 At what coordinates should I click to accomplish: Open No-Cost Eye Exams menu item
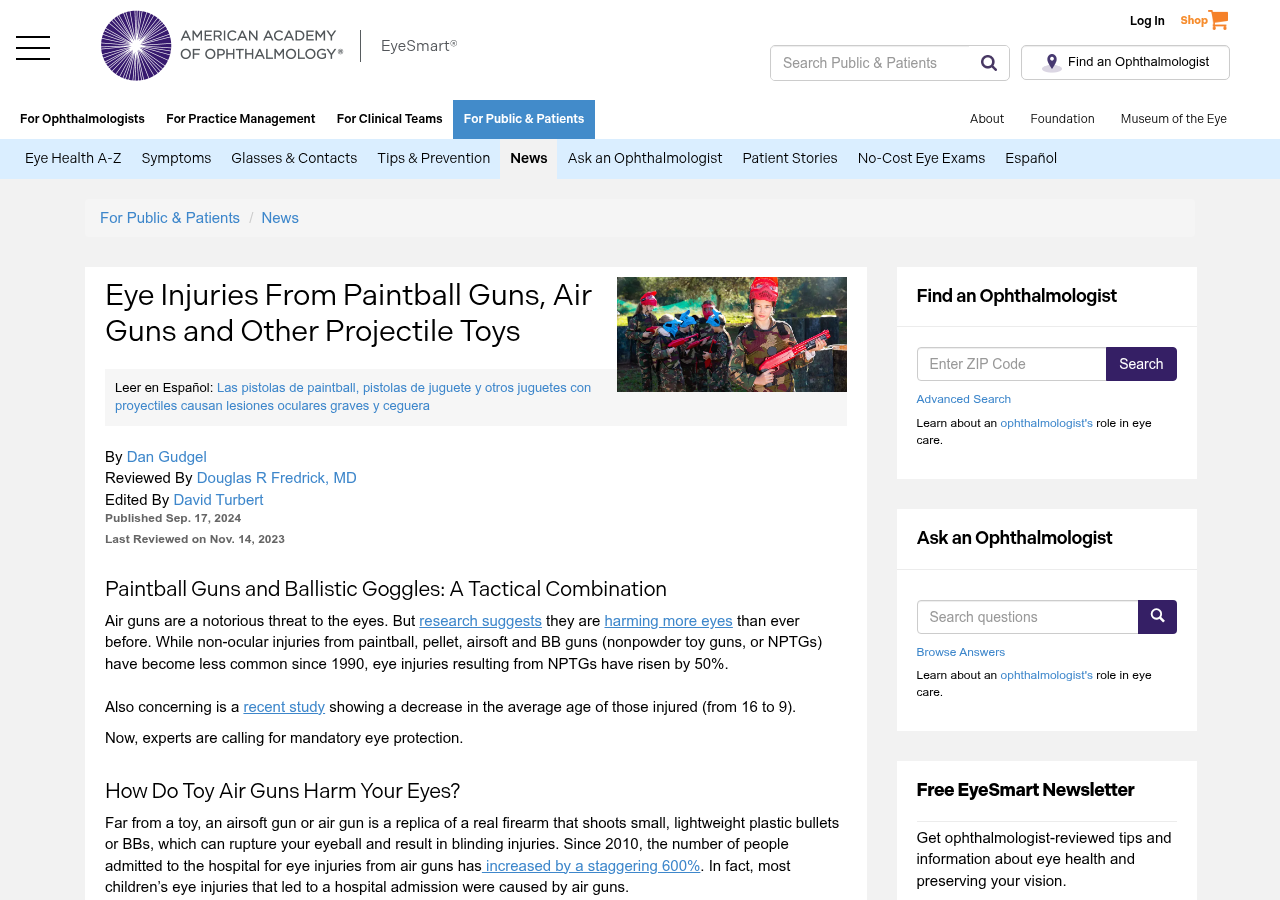coord(921,159)
